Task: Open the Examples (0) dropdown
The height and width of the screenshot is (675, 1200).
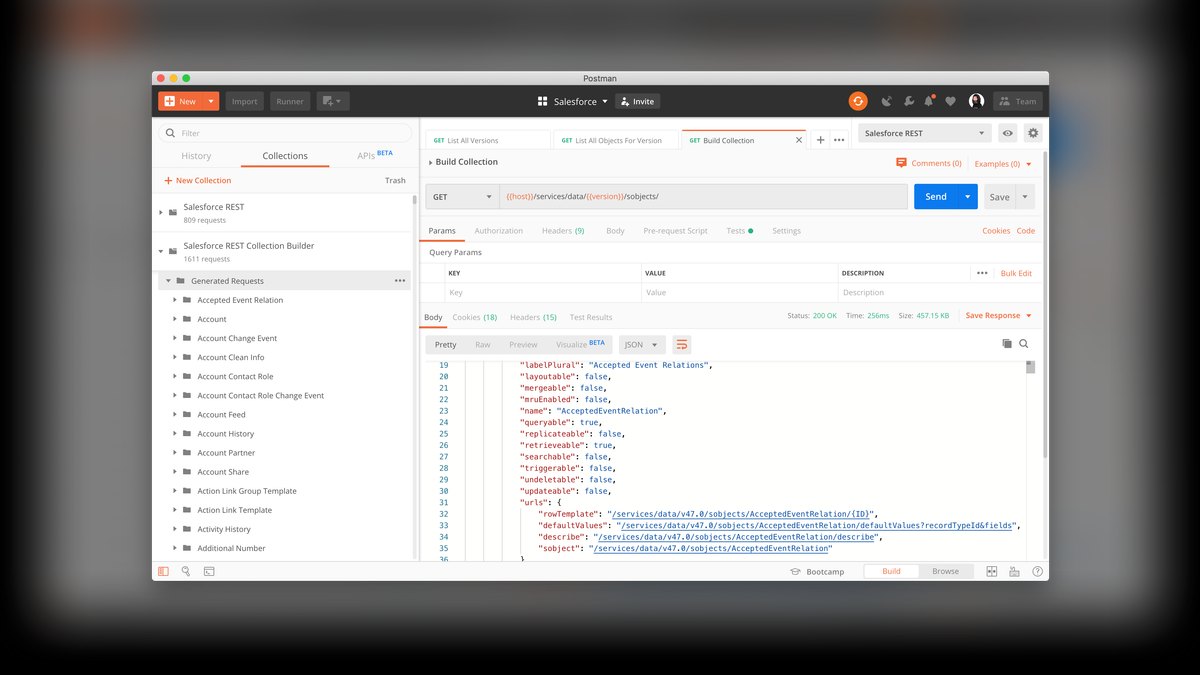Action: [x=1003, y=163]
